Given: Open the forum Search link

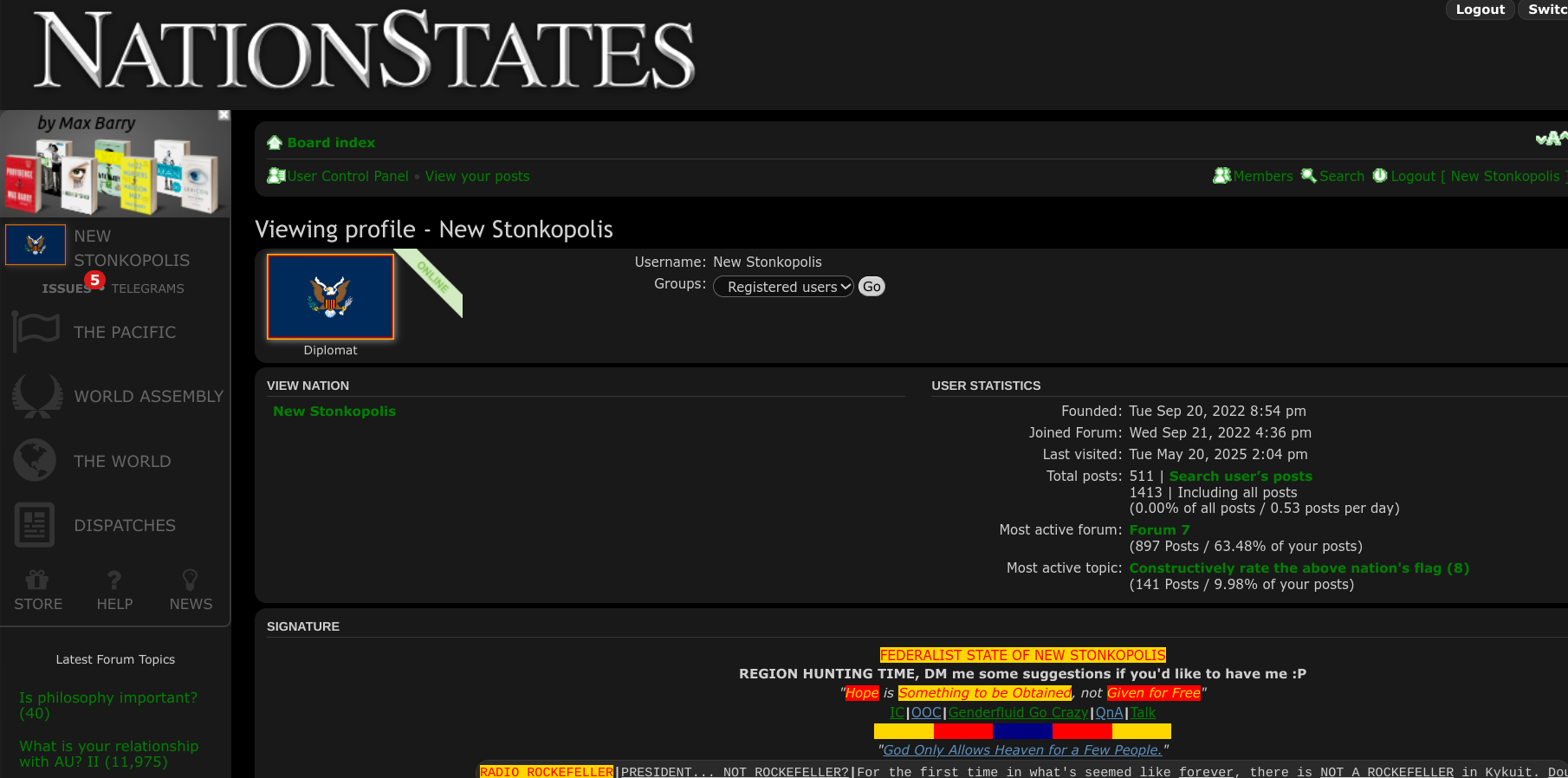Looking at the screenshot, I should tap(1342, 176).
